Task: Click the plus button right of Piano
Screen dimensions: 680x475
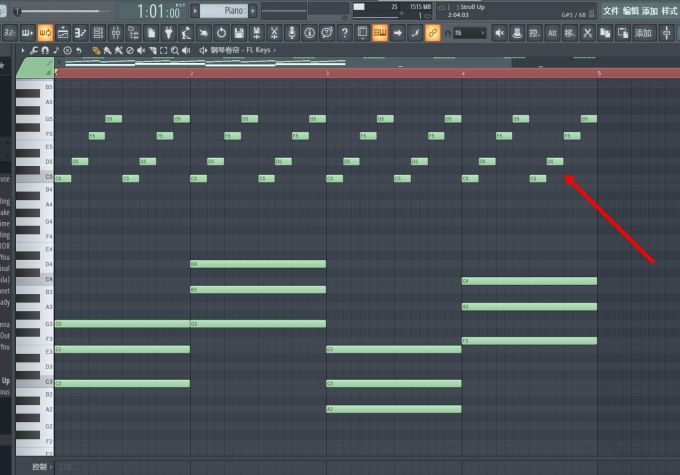Action: [x=253, y=11]
